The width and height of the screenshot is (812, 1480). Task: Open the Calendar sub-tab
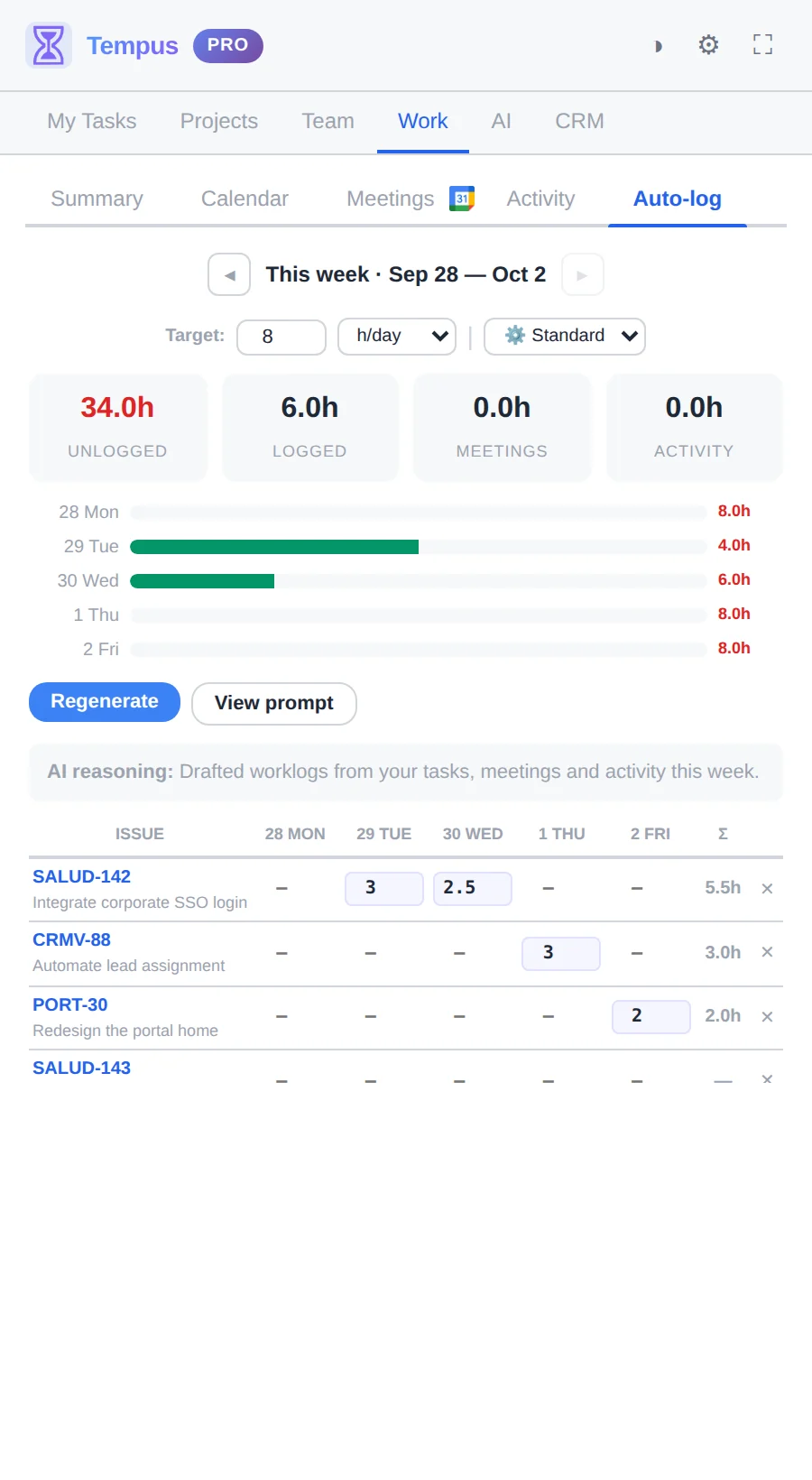(x=245, y=199)
